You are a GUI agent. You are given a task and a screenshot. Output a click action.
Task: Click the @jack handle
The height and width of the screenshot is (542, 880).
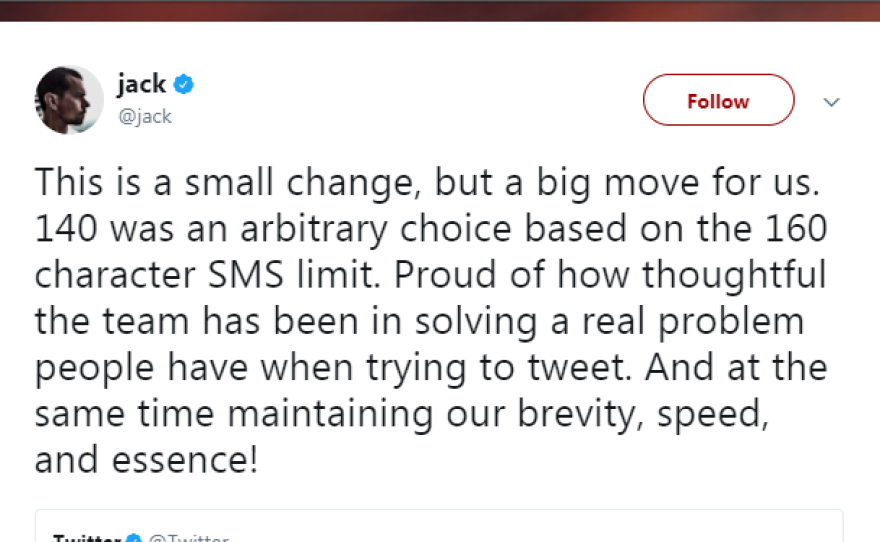coord(145,116)
